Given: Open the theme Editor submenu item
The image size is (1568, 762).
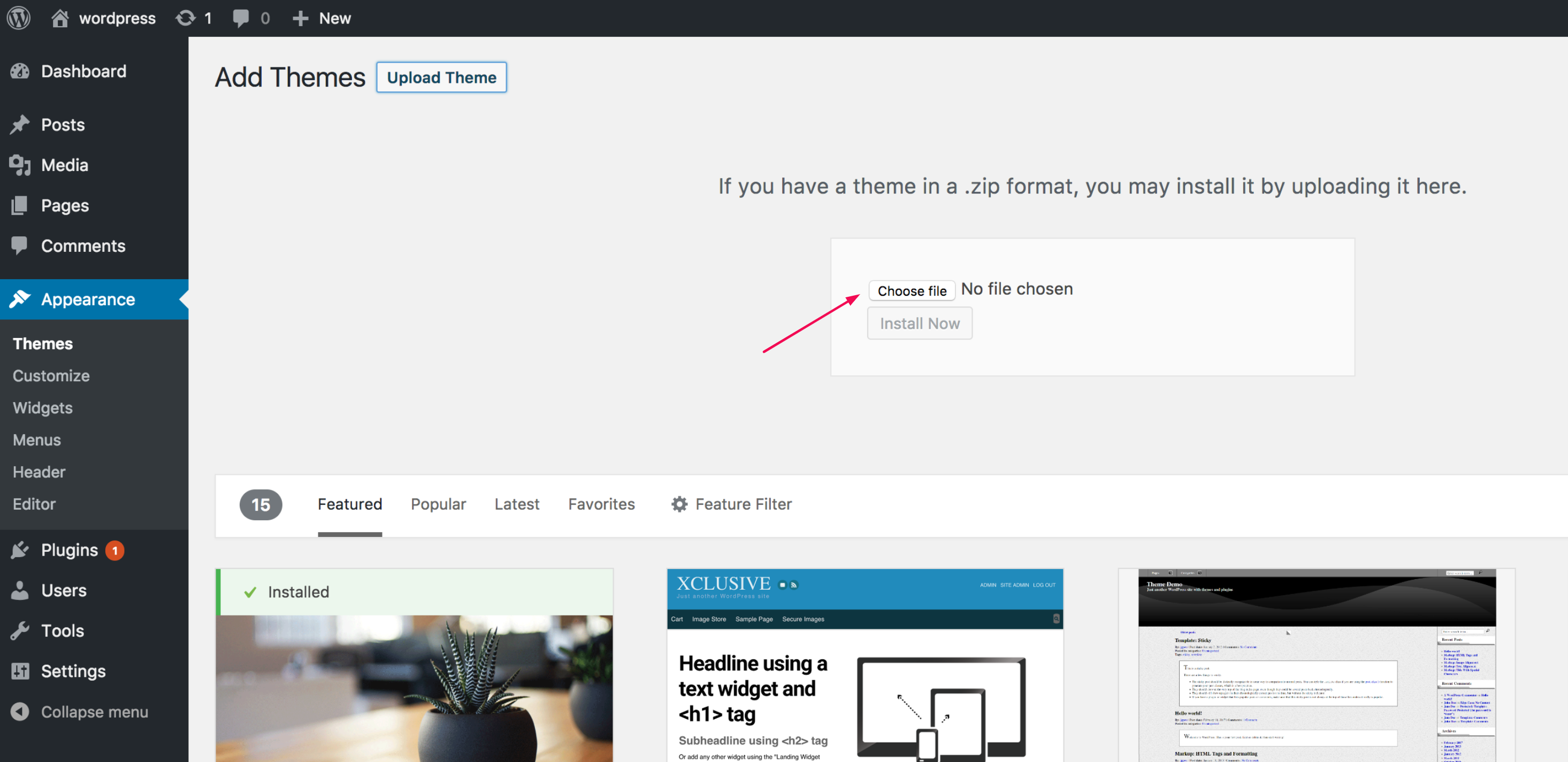Looking at the screenshot, I should pyautogui.click(x=34, y=504).
